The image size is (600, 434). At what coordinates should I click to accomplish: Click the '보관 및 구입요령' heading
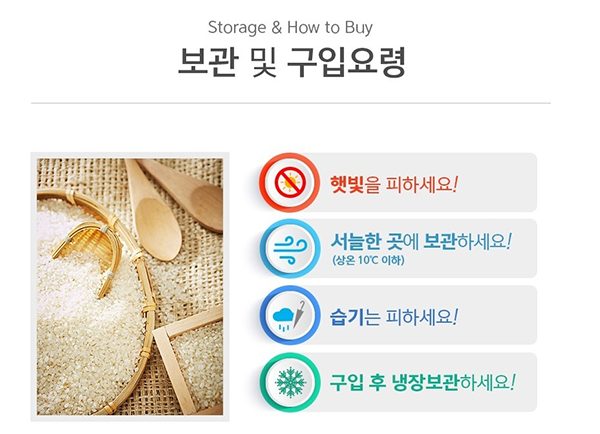(x=292, y=62)
